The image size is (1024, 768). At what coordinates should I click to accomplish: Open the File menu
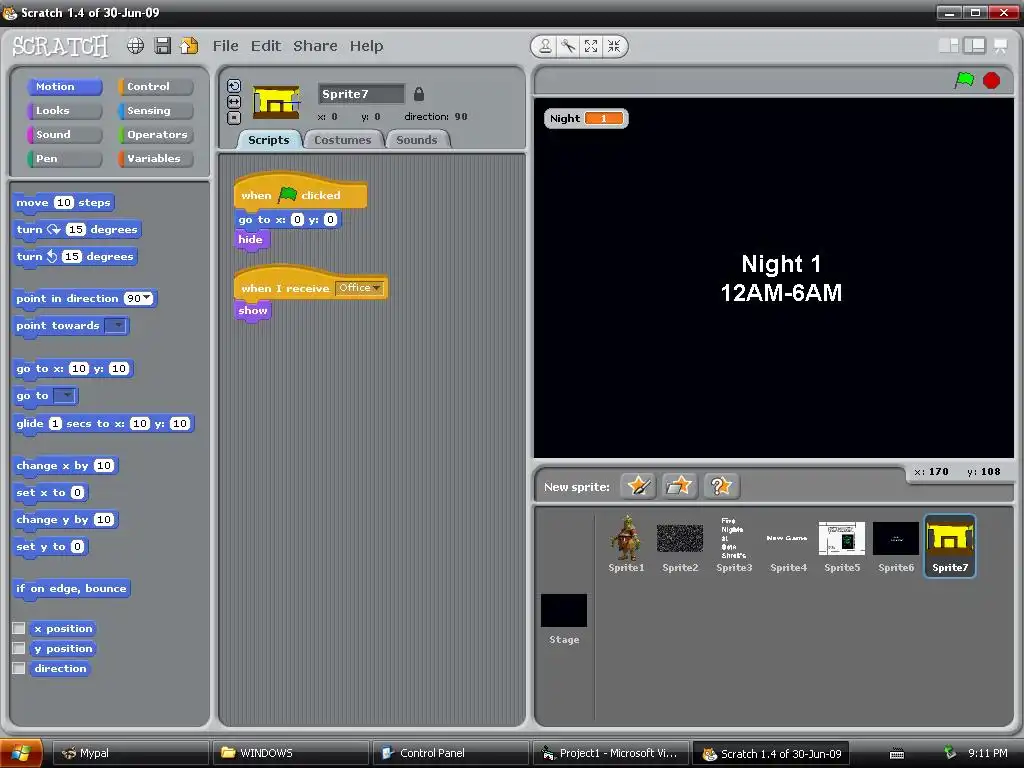coord(225,46)
